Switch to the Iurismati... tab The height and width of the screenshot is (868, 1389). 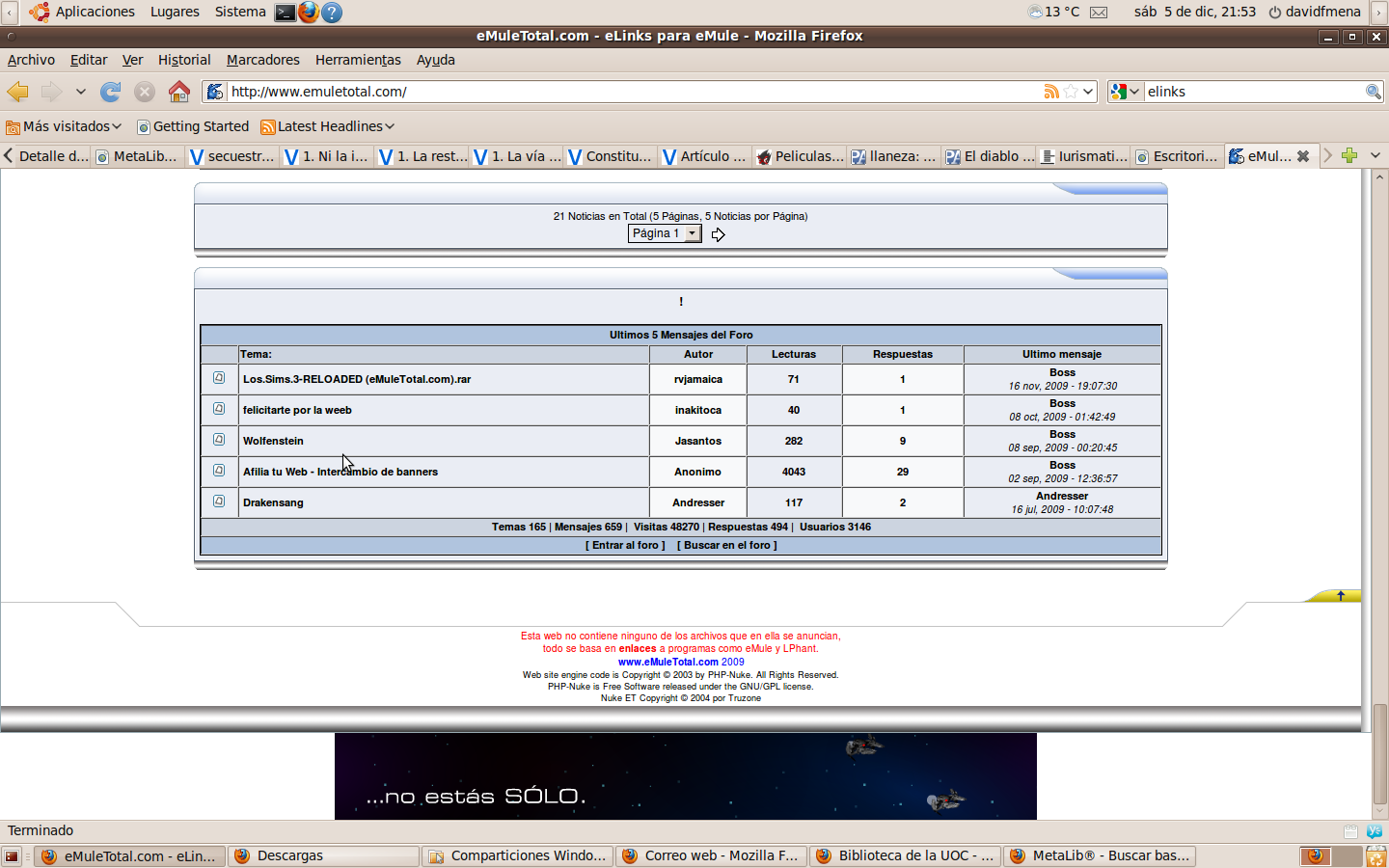point(1084,156)
